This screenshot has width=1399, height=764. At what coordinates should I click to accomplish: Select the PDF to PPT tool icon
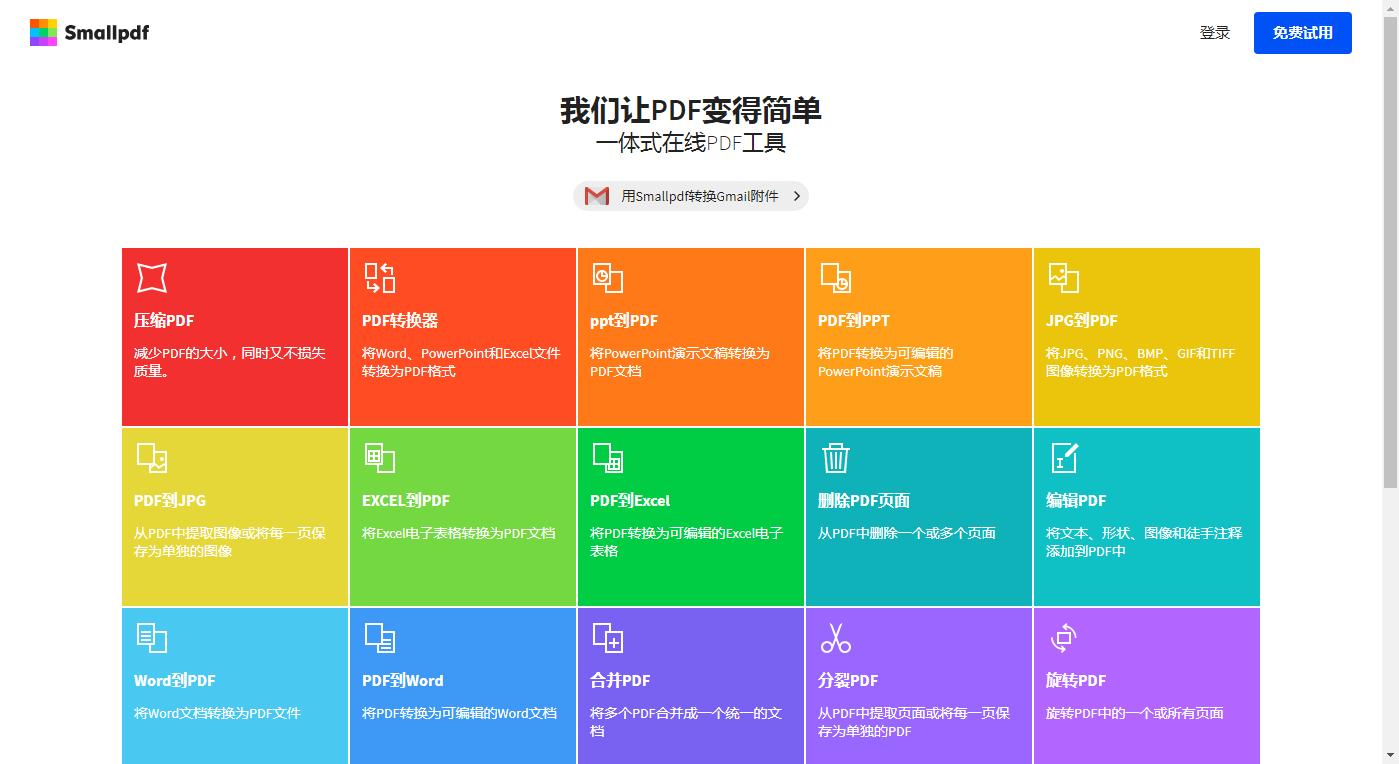point(835,277)
